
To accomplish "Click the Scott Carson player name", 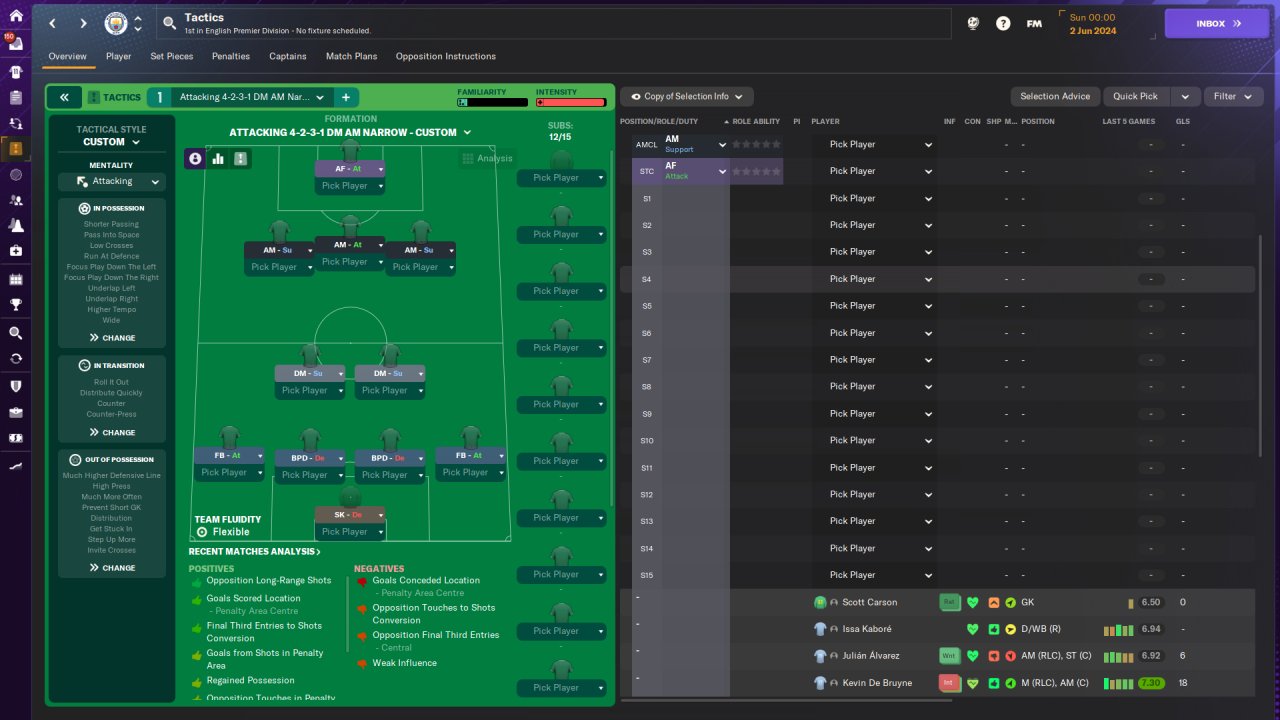I will [x=870, y=602].
